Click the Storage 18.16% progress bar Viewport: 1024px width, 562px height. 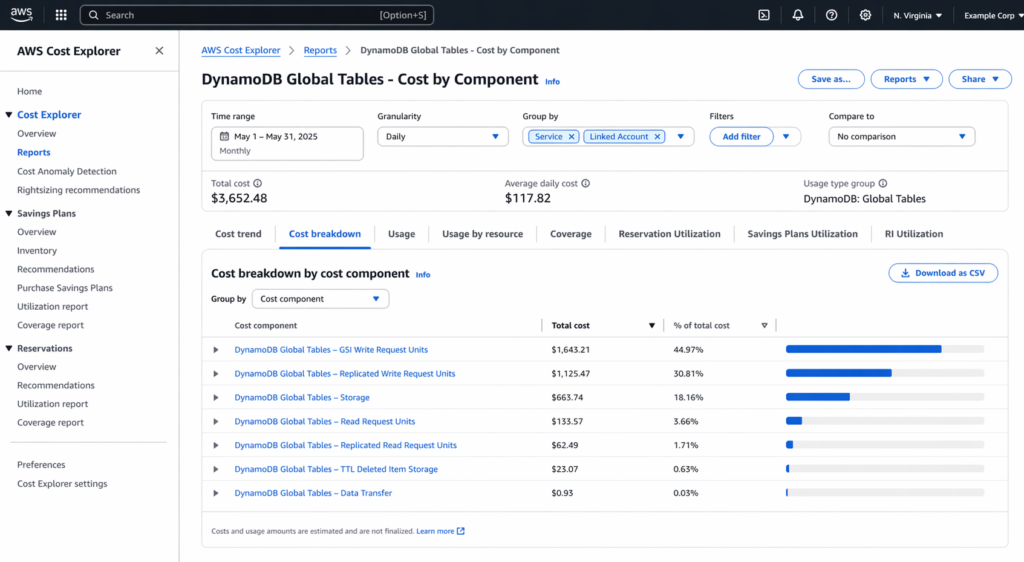pyautogui.click(x=885, y=397)
